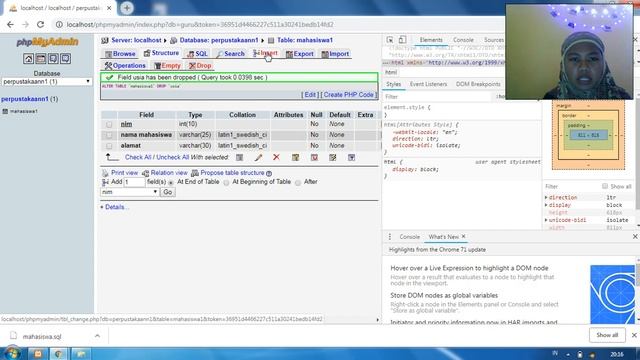640x360 pixels.
Task: Select the After radio button
Action: pyautogui.click(x=298, y=182)
